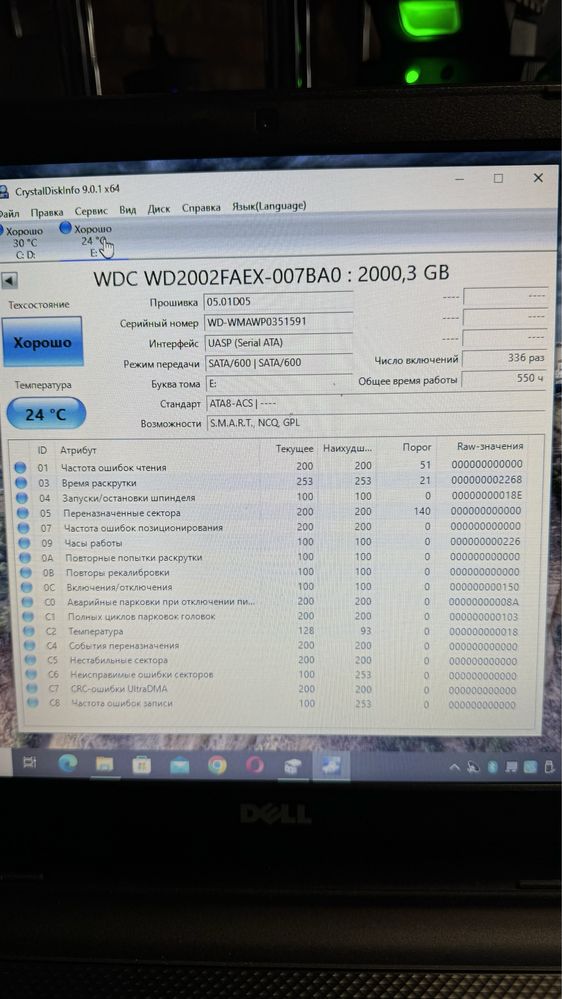Click status circle of Повторные попытки раскрутки row
Image resolution: width=562 pixels, height=999 pixels.
tap(25, 558)
